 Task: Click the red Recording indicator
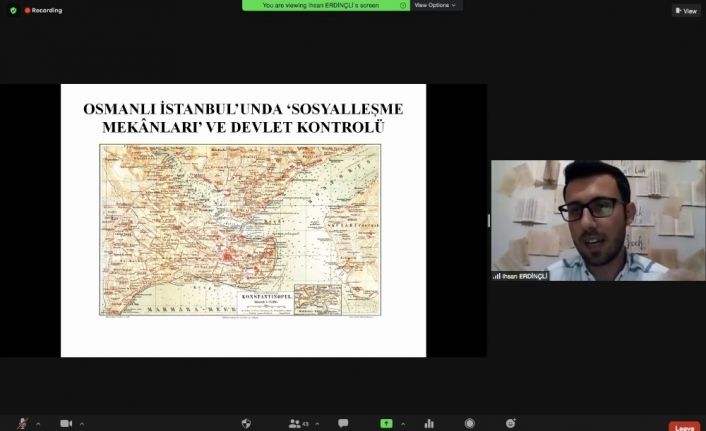point(43,10)
